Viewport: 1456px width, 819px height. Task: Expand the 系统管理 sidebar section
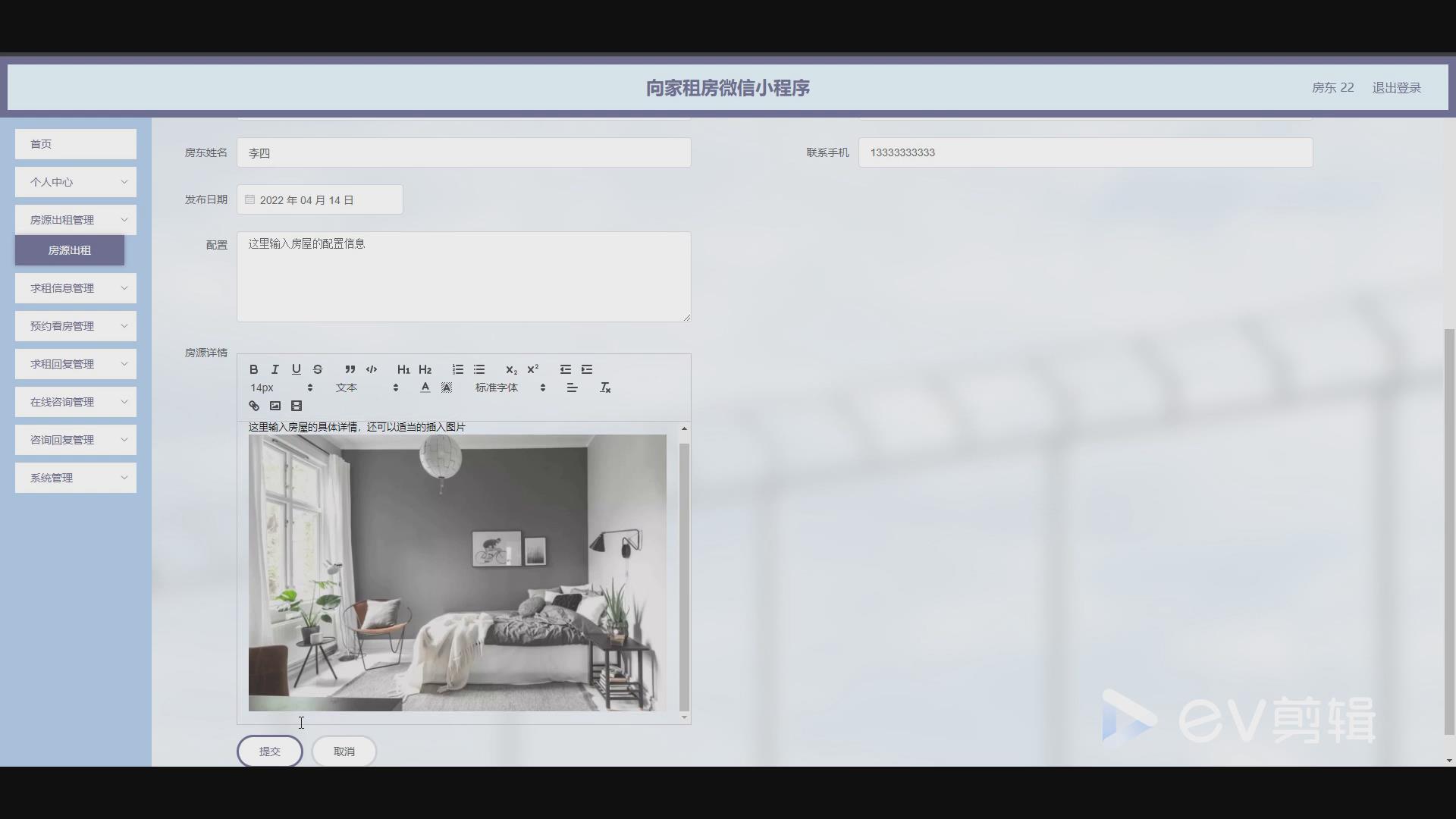(x=75, y=477)
